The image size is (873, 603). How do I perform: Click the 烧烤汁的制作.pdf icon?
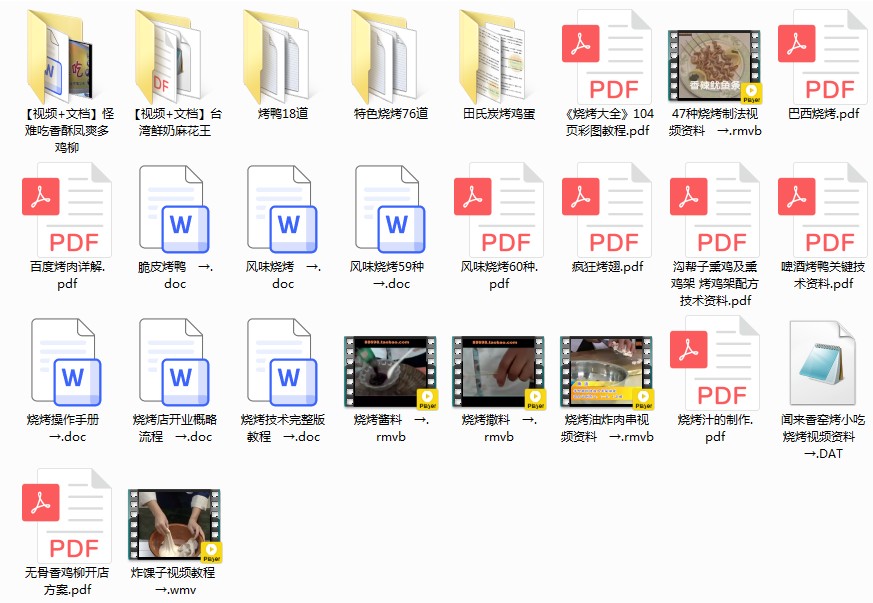[x=715, y=362]
